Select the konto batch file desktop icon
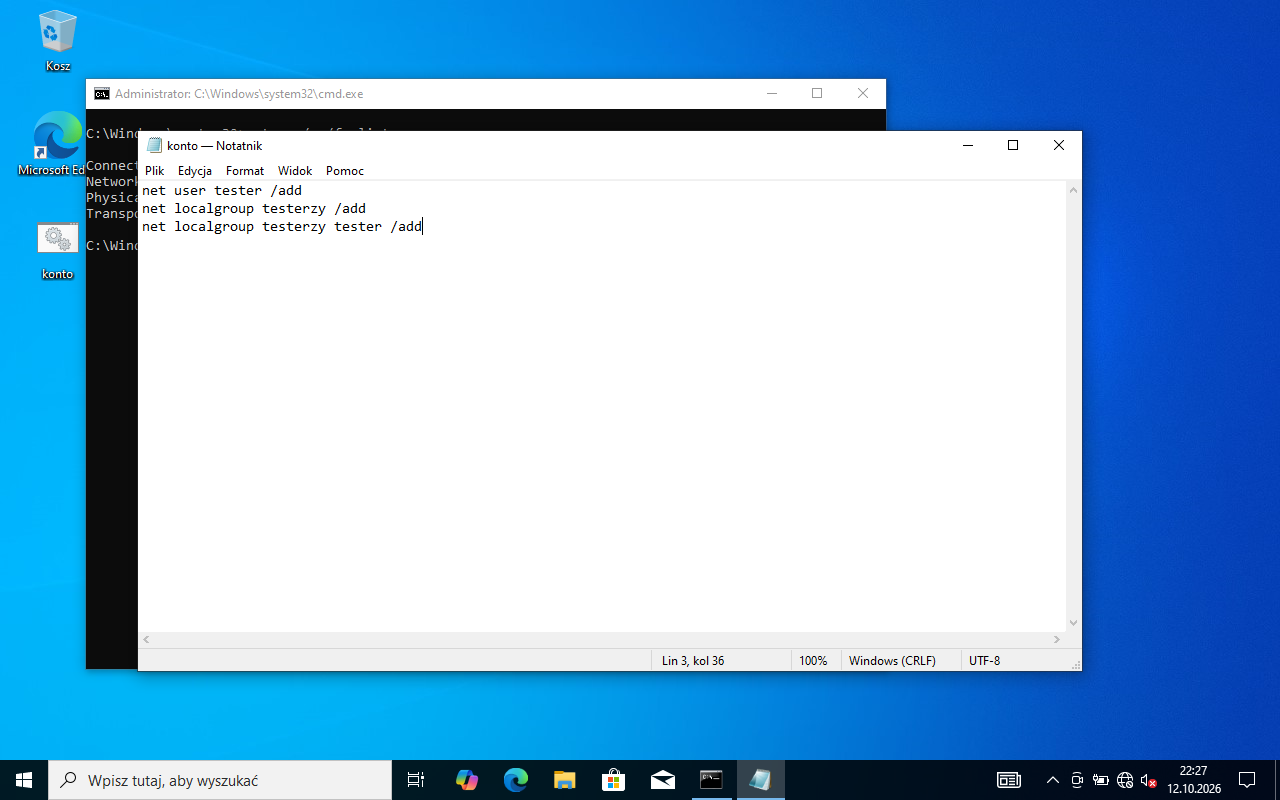This screenshot has height=800, width=1280. click(x=57, y=250)
